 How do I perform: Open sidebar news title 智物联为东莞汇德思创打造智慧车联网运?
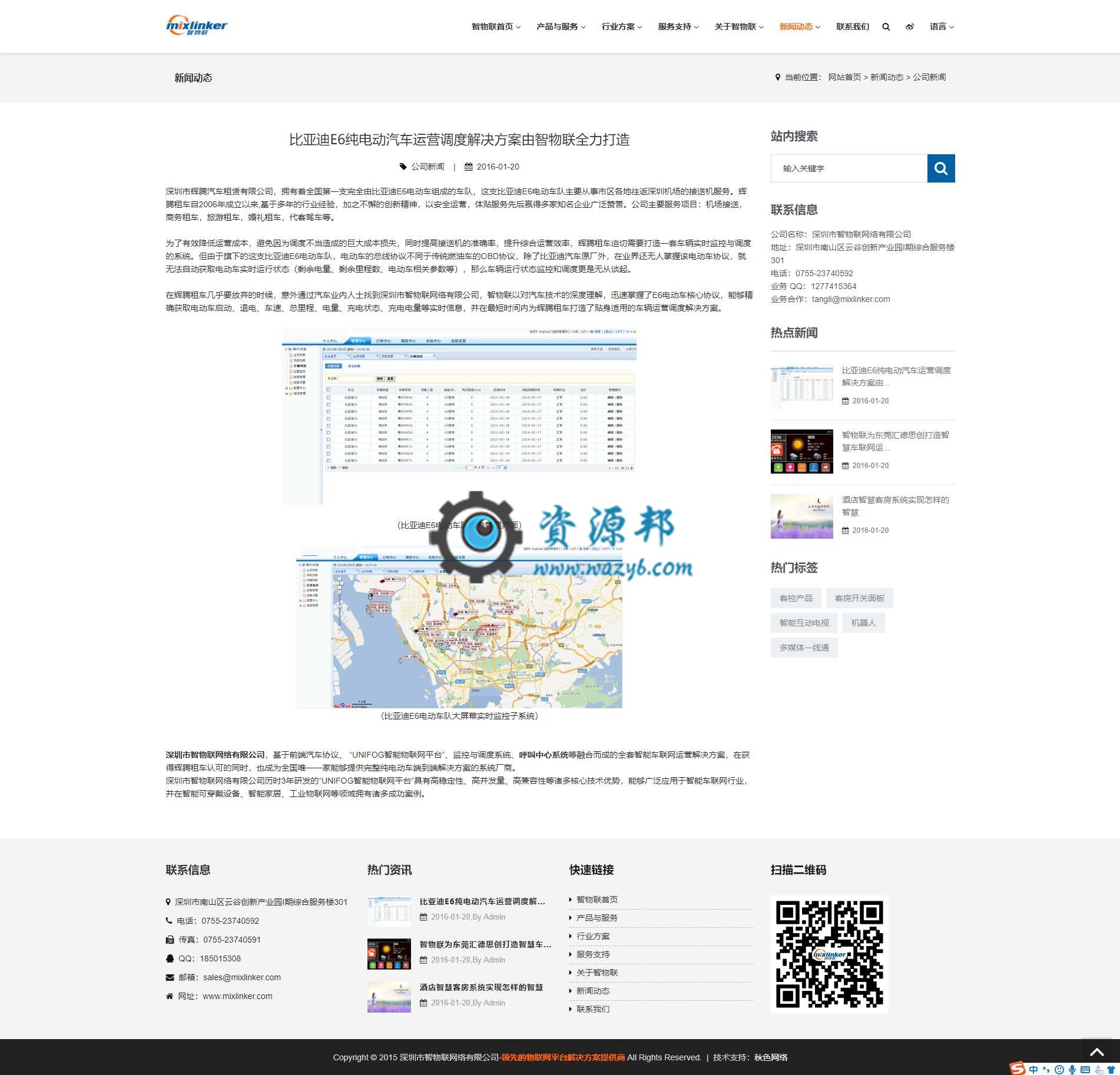[x=895, y=441]
